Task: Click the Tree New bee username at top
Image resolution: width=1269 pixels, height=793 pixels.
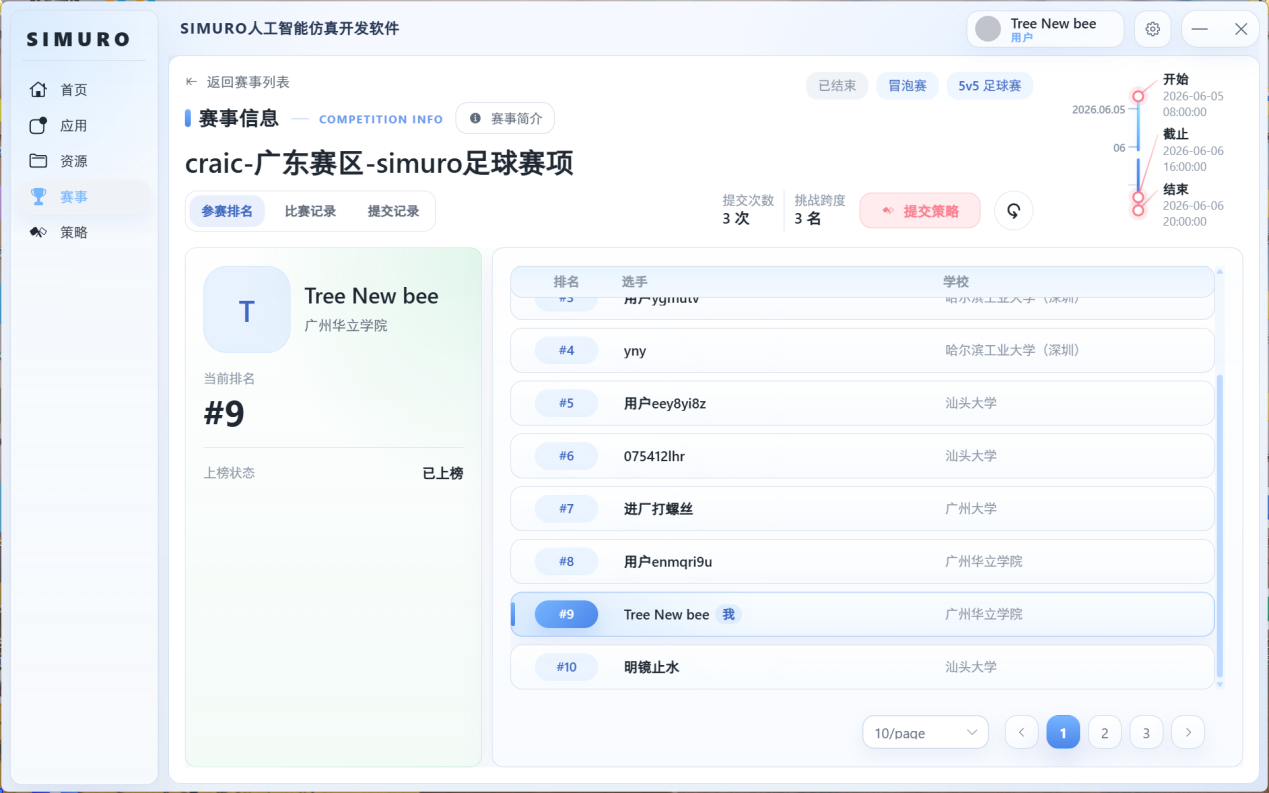Action: (x=1053, y=23)
